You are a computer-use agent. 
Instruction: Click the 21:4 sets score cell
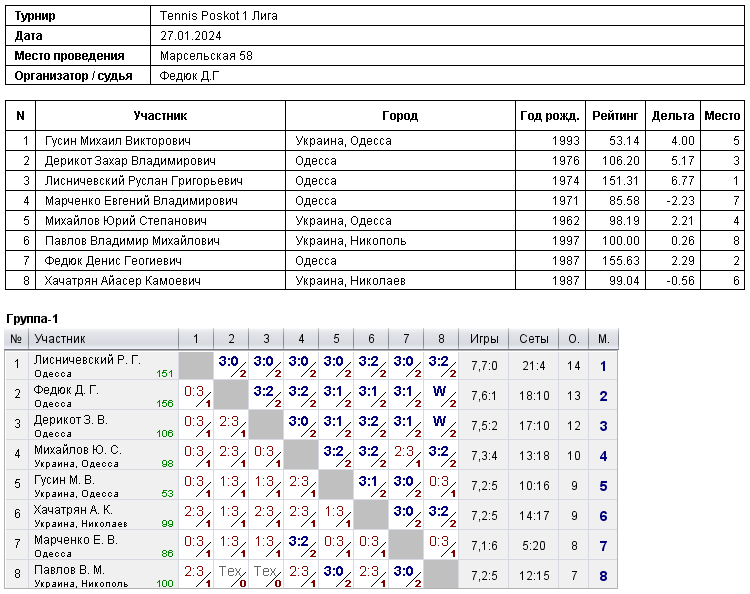tap(534, 366)
